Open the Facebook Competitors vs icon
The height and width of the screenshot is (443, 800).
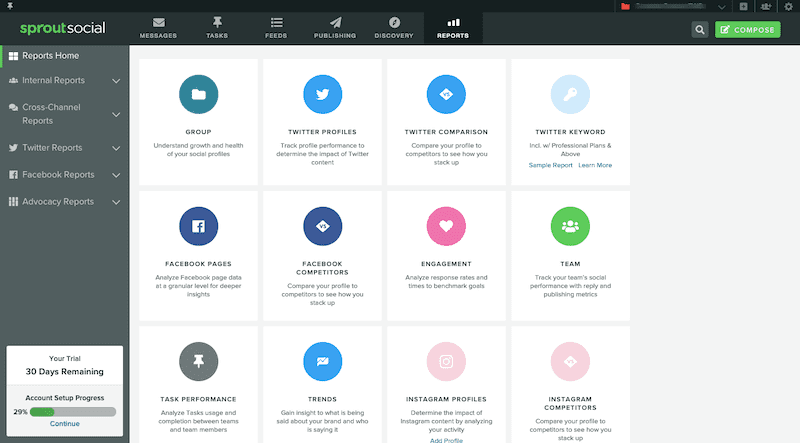322,226
